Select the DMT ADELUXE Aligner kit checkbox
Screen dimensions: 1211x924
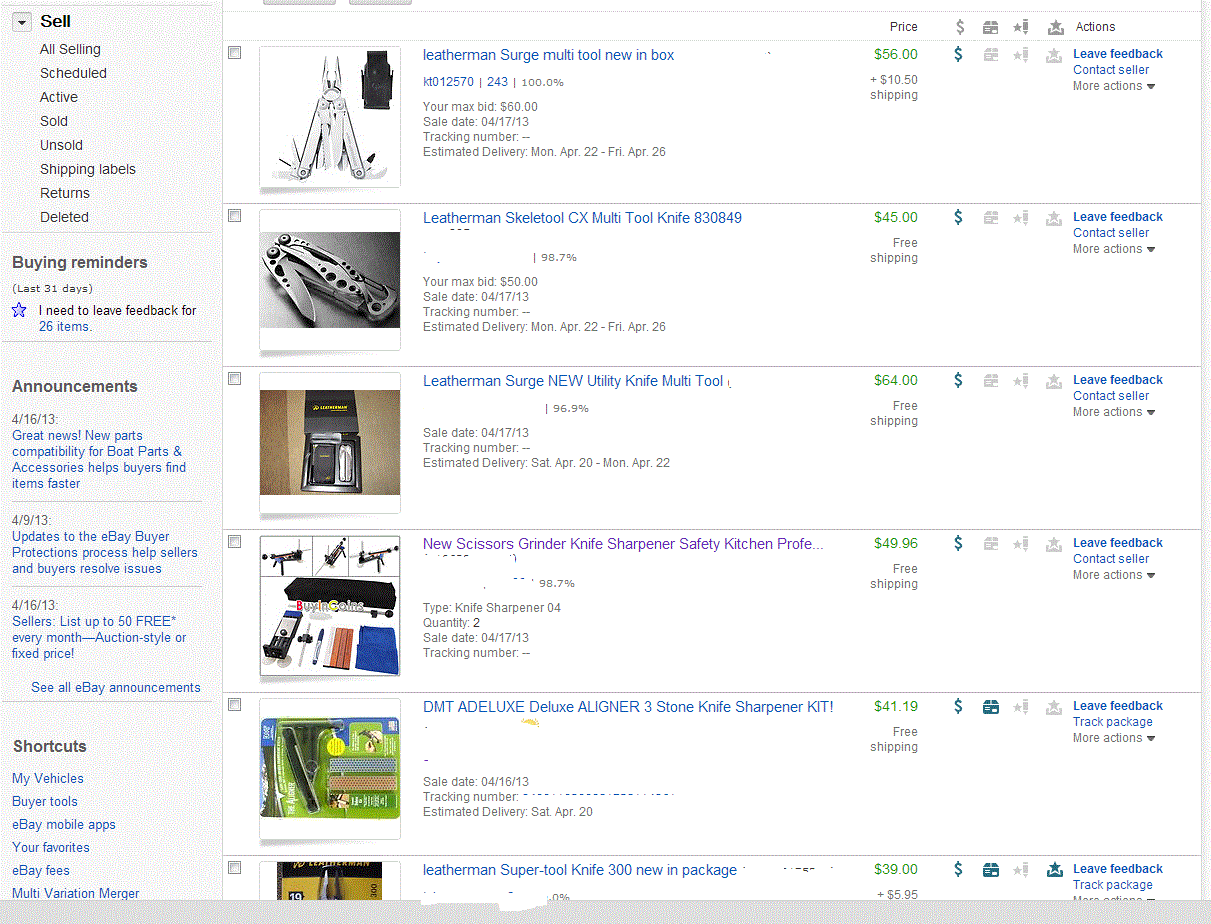(x=235, y=704)
